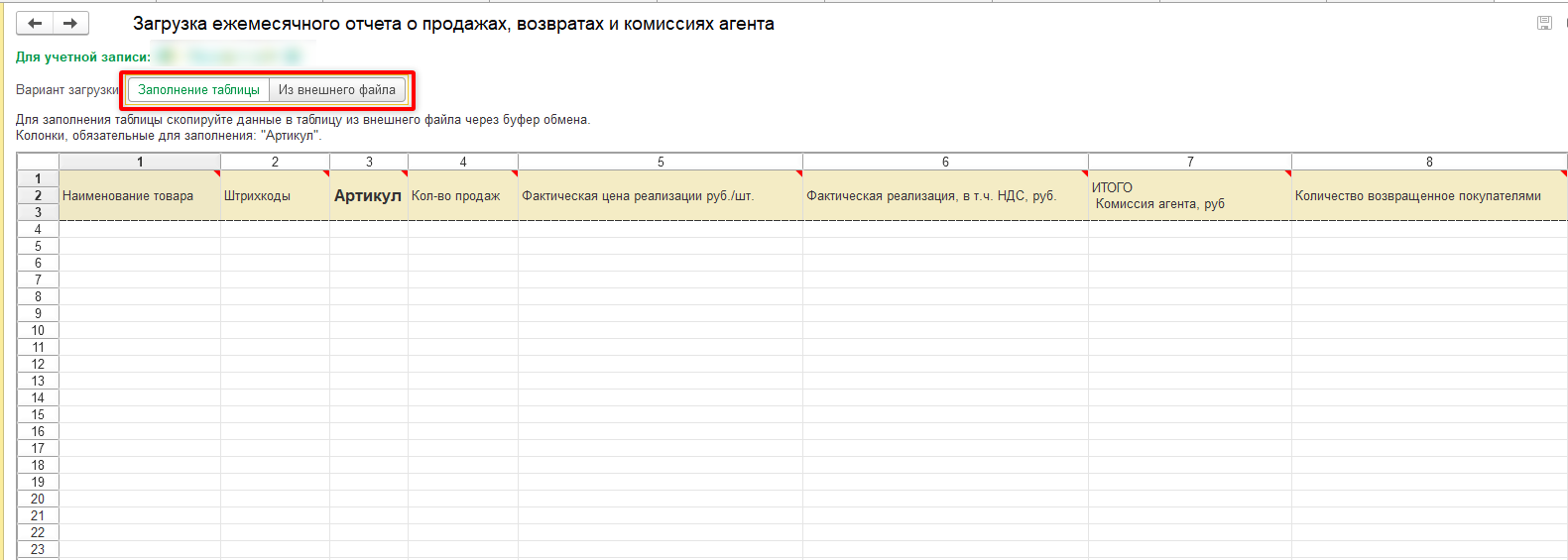Switch to 'Из внешнего файла' load option
Viewport: 1568px width, 560px height.
click(337, 90)
